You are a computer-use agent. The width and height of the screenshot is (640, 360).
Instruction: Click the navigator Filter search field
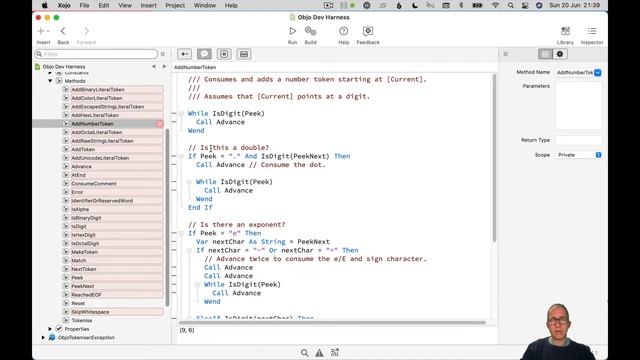(96, 54)
